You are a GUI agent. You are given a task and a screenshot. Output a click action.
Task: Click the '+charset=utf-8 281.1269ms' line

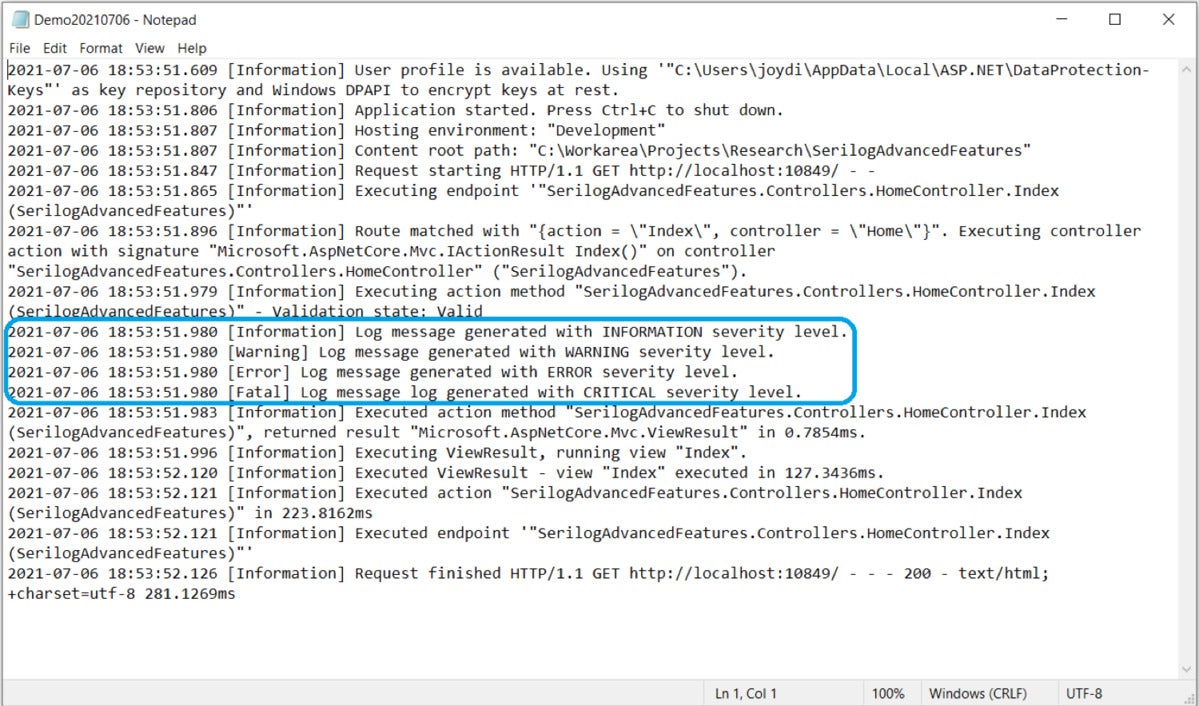click(x=122, y=594)
